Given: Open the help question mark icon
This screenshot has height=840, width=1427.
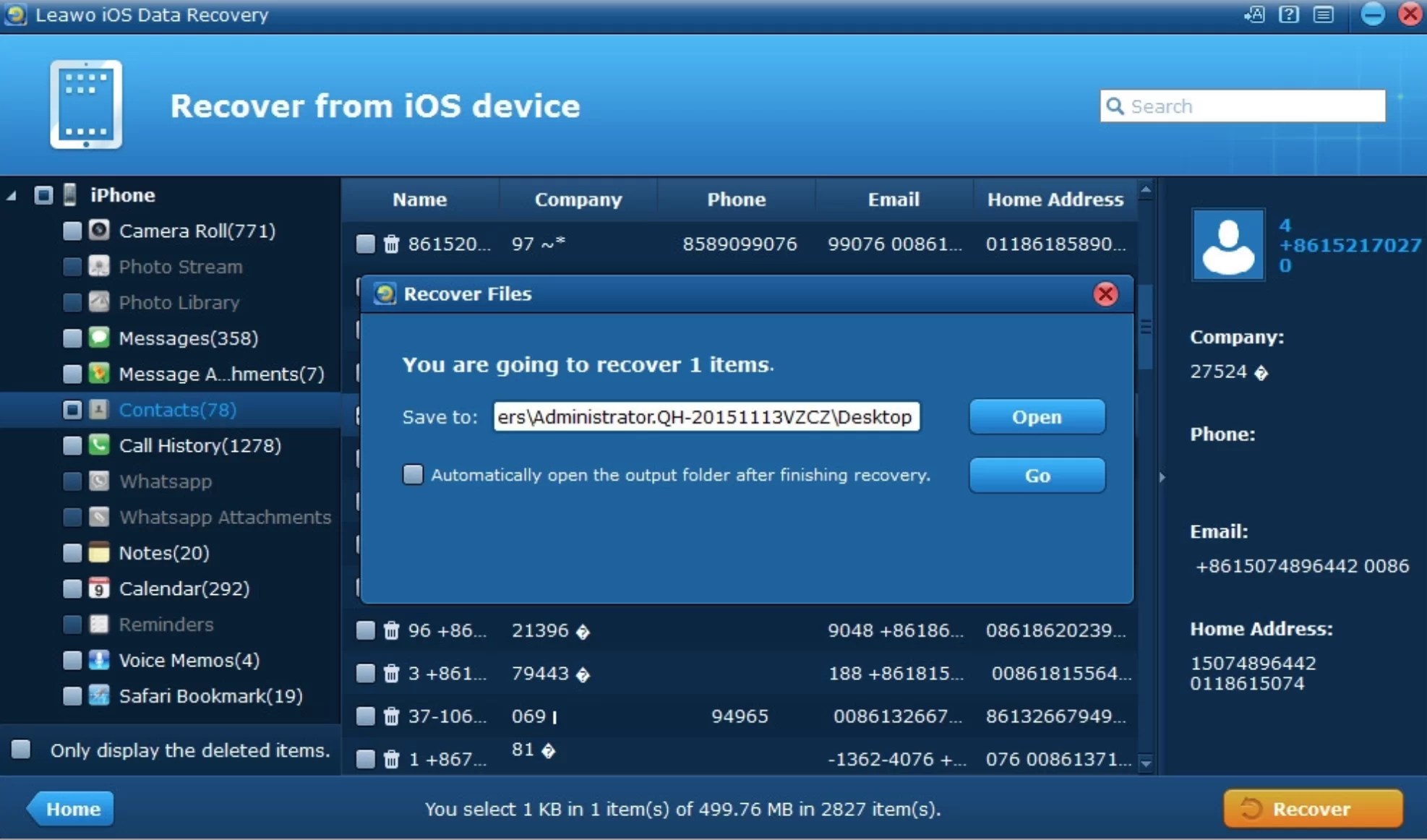Looking at the screenshot, I should 1288,14.
